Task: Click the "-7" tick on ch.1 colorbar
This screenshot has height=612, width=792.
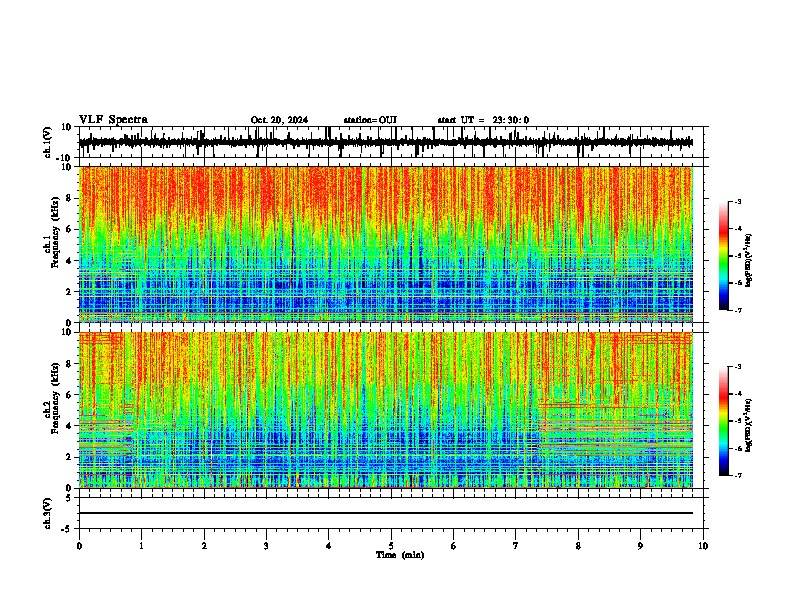Action: [737, 310]
